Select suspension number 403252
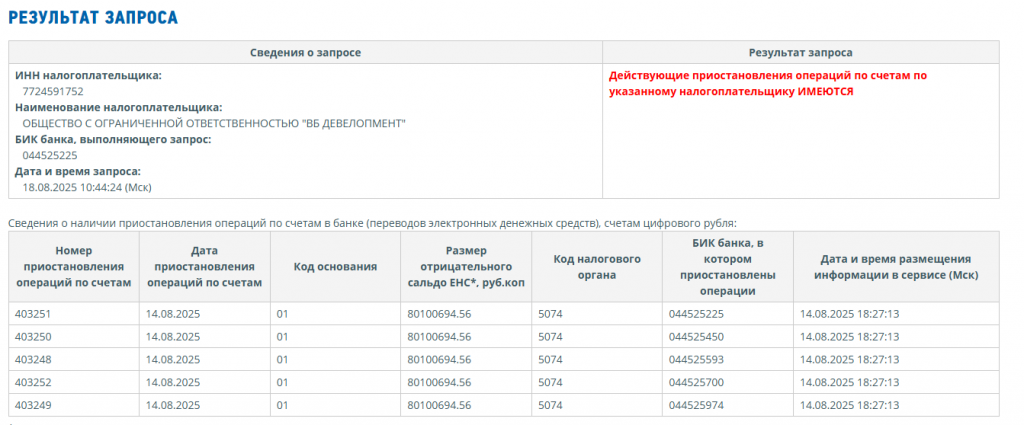This screenshot has width=1024, height=425. [33, 383]
